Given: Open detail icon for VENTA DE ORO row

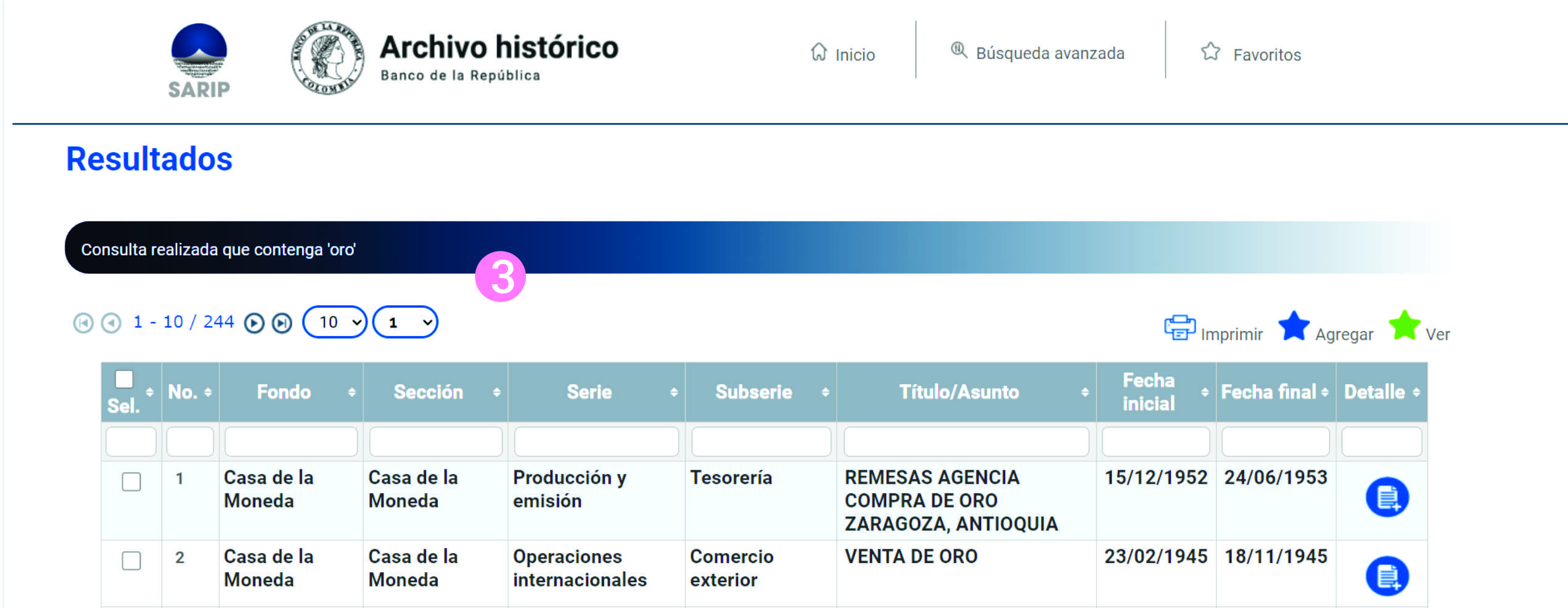Looking at the screenshot, I should [1387, 576].
